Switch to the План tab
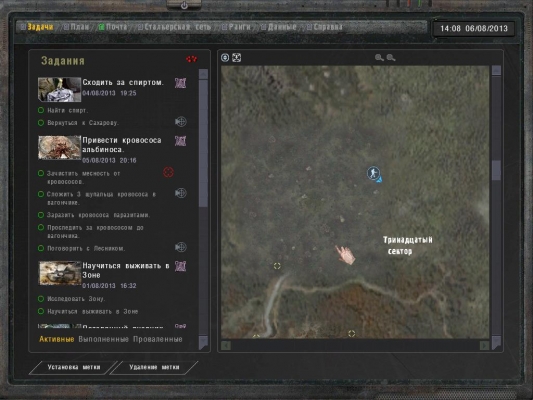The width and height of the screenshot is (533, 400). click(80, 27)
